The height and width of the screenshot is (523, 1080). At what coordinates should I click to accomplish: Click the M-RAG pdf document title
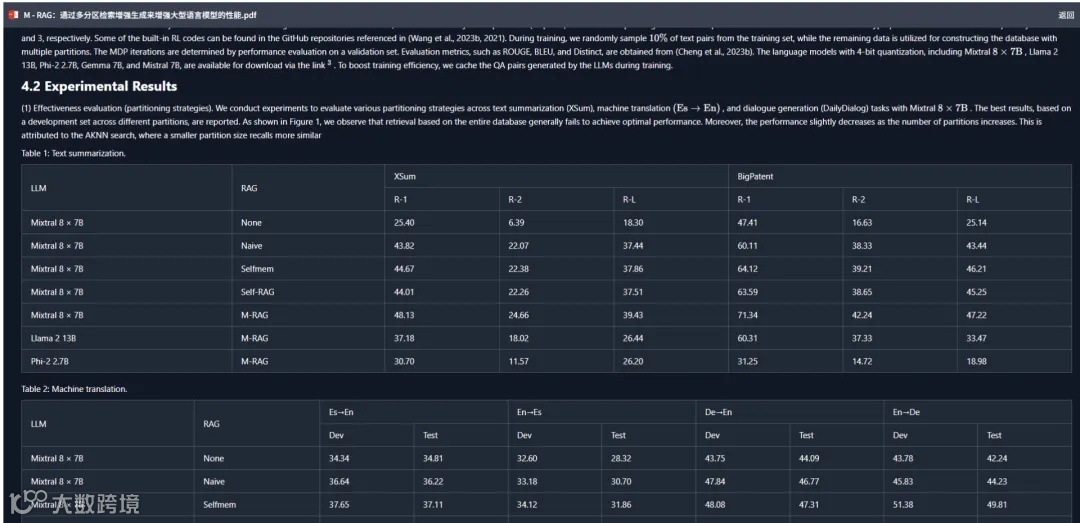coord(142,14)
